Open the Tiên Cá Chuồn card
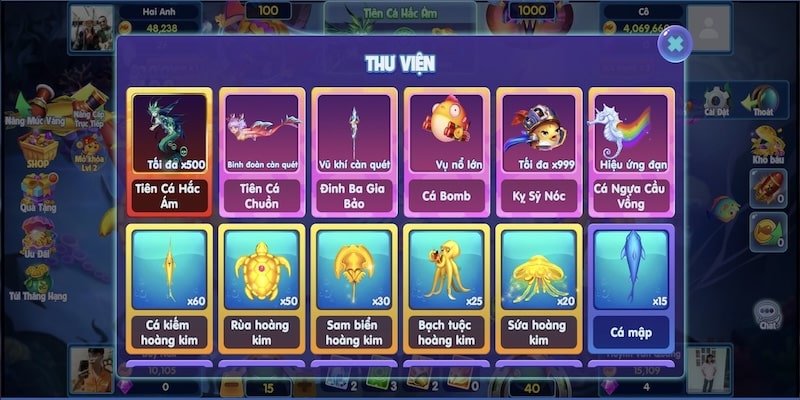This screenshot has height=400, width=800. (x=262, y=152)
